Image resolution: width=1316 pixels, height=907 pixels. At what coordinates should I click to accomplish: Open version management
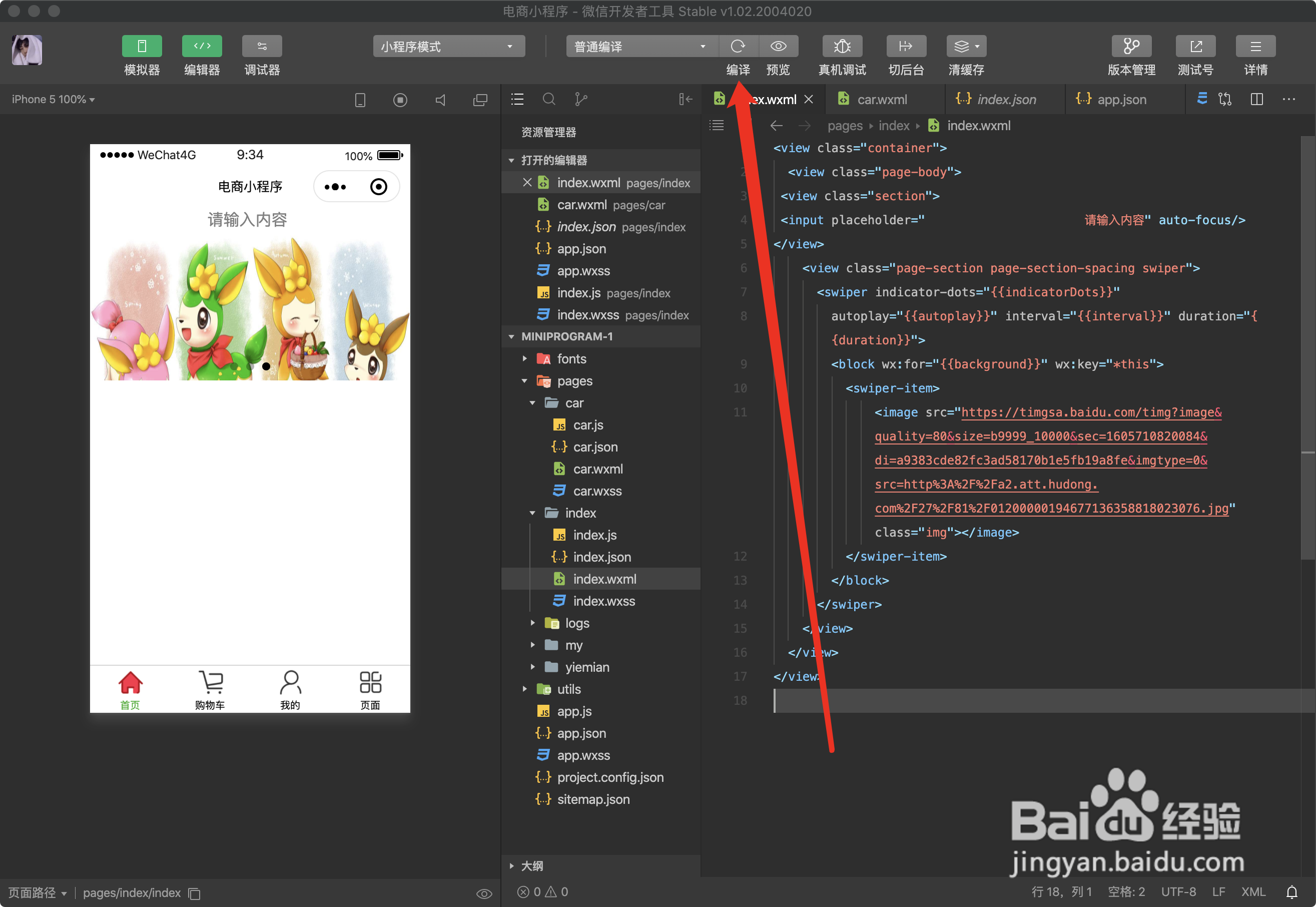(1131, 46)
